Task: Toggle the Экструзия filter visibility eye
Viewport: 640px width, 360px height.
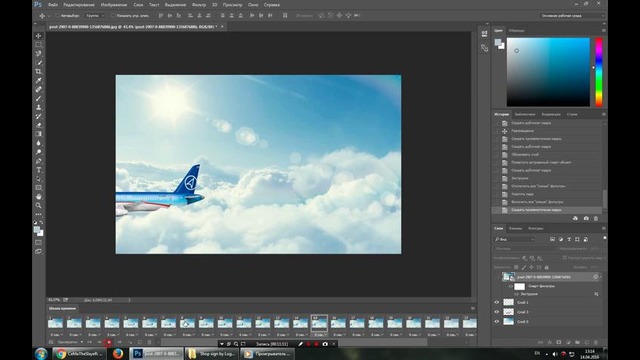Action: tap(516, 294)
